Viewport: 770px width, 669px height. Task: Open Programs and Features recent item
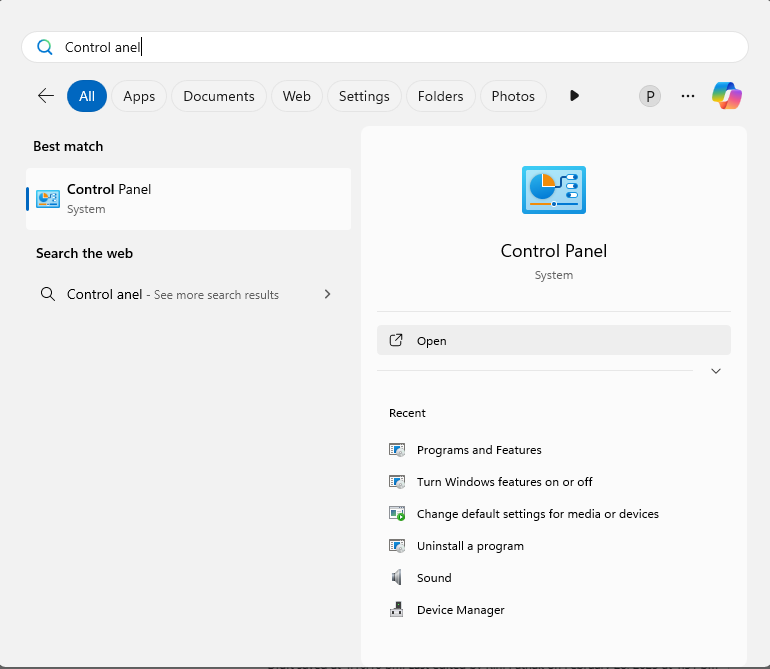(x=479, y=450)
